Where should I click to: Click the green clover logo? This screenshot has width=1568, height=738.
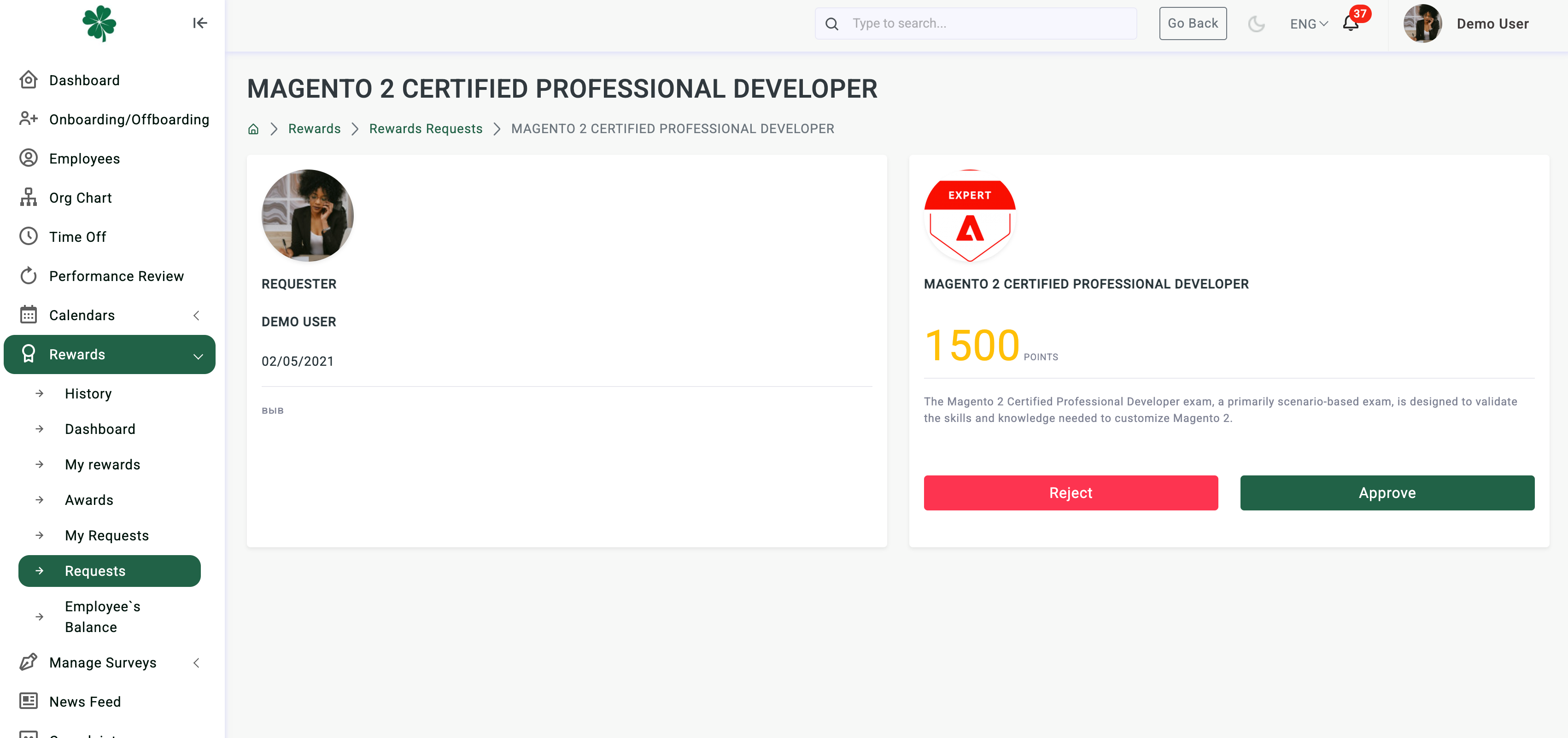coord(99,23)
